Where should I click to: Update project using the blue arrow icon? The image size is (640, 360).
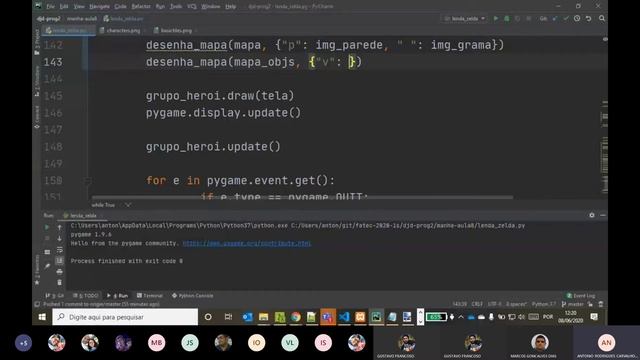555,18
